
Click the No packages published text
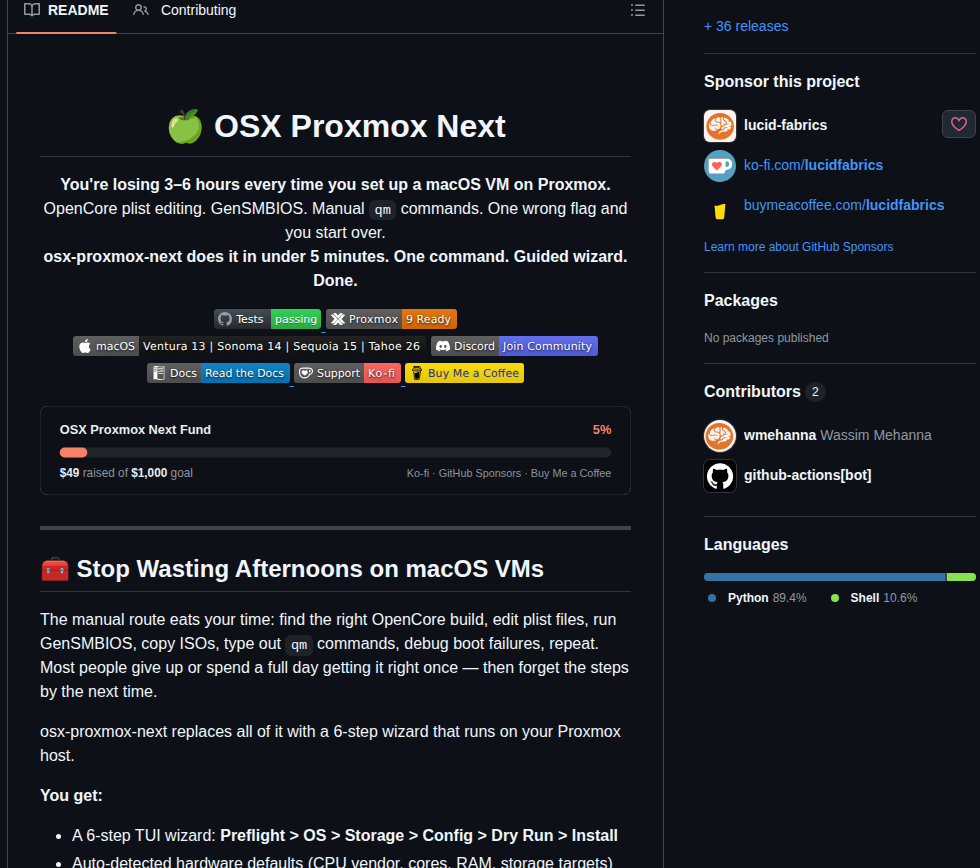click(x=766, y=338)
